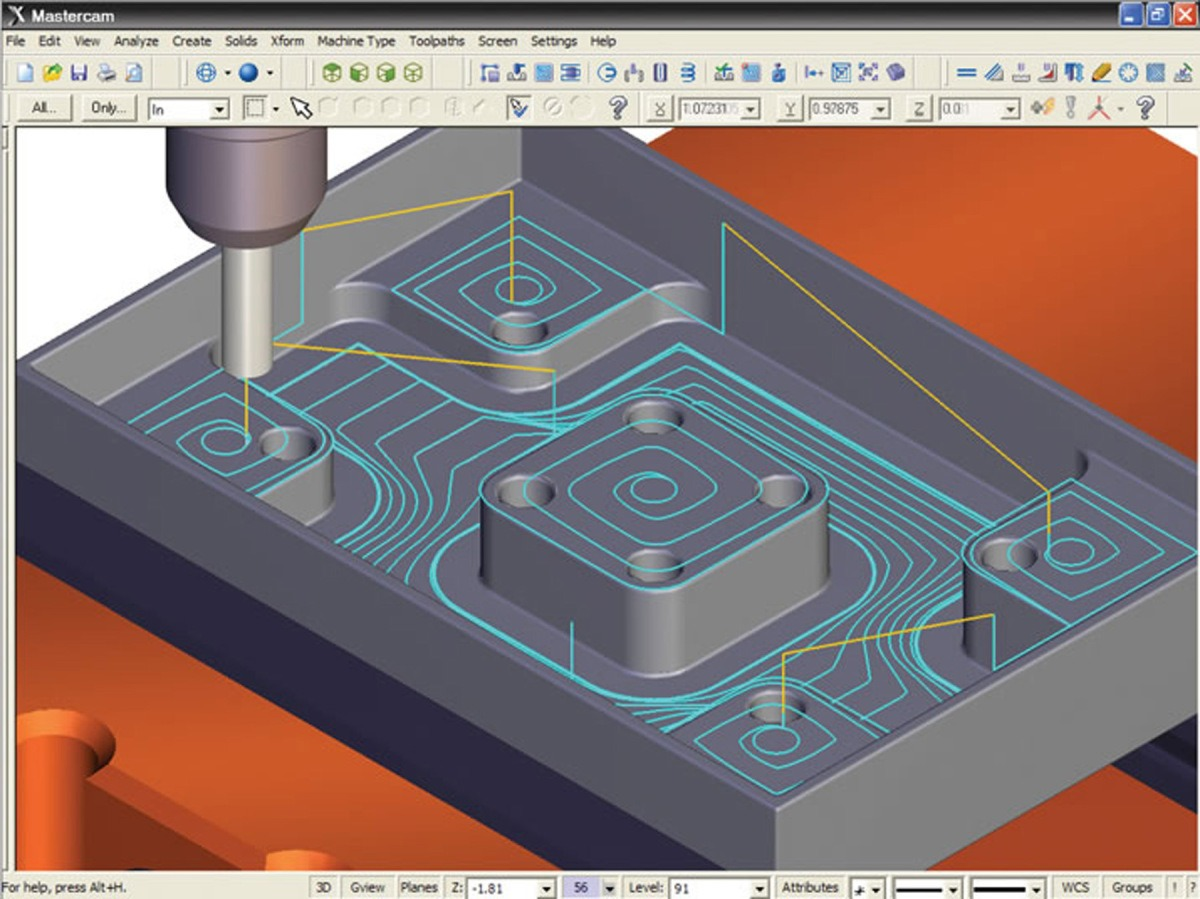Click the New file icon
This screenshot has height=899, width=1200.
point(26,73)
